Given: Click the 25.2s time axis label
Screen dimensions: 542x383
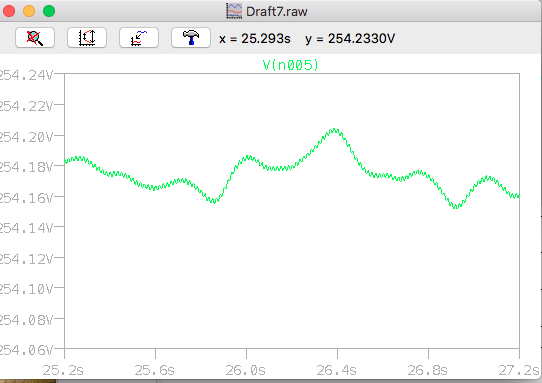Looking at the screenshot, I should click(63, 371).
